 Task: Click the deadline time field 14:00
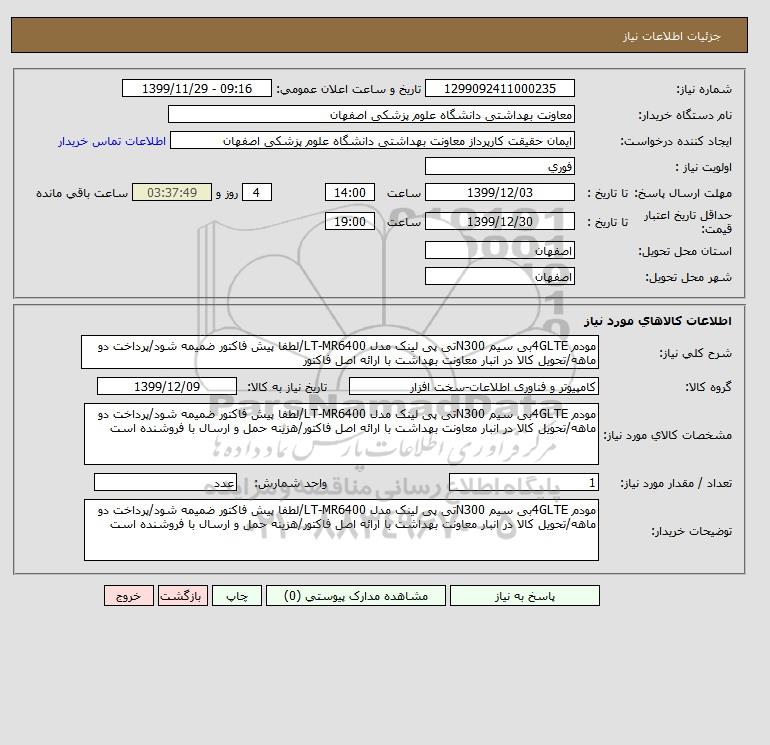[350, 193]
